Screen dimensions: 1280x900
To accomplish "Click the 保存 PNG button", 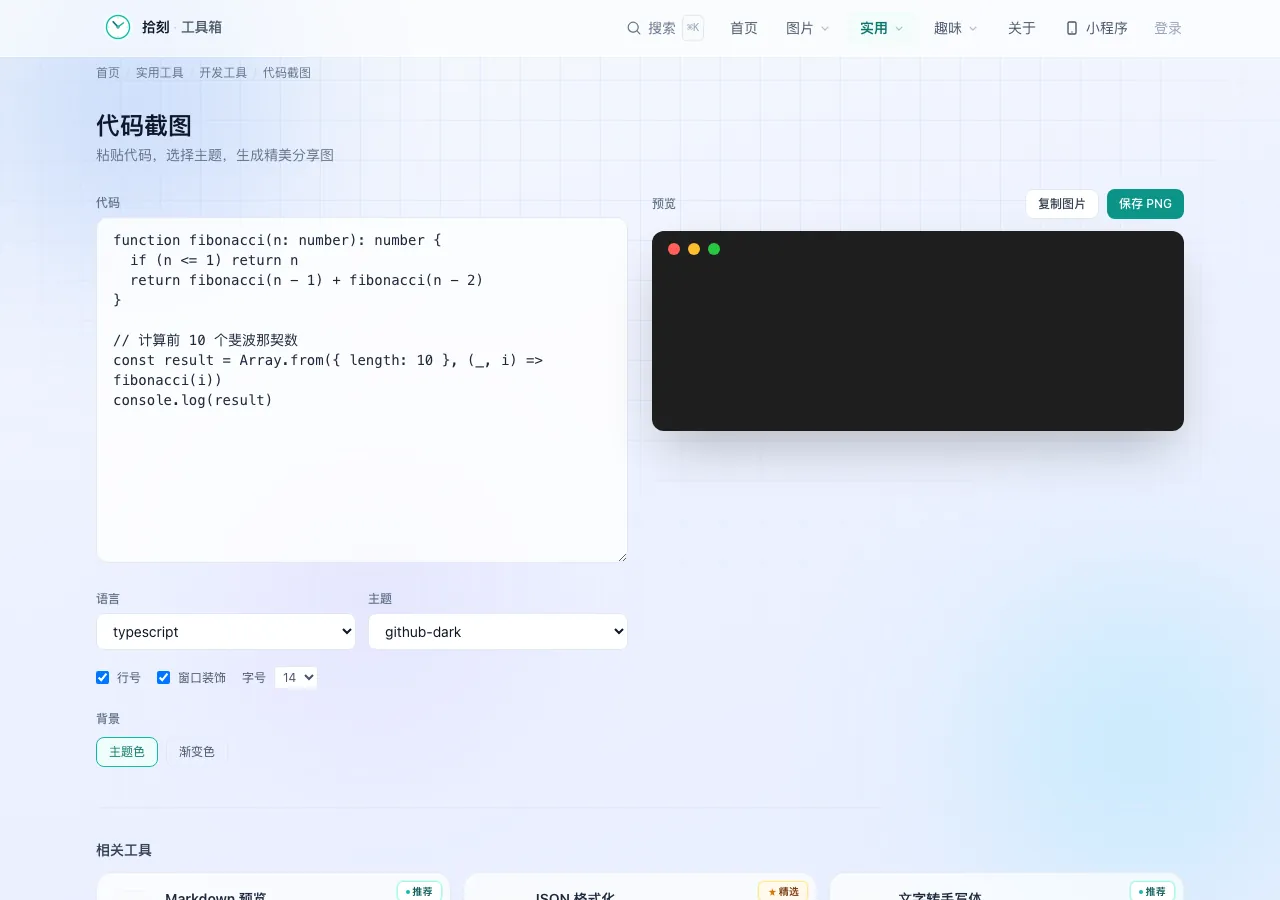I will click(x=1145, y=204).
